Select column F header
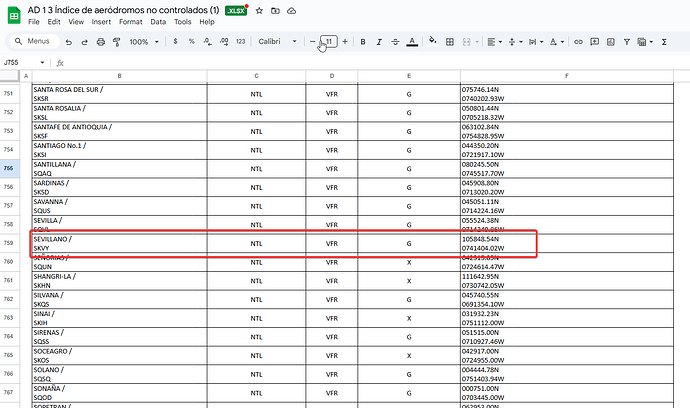Viewport: 690px width, 408px height. (567, 76)
